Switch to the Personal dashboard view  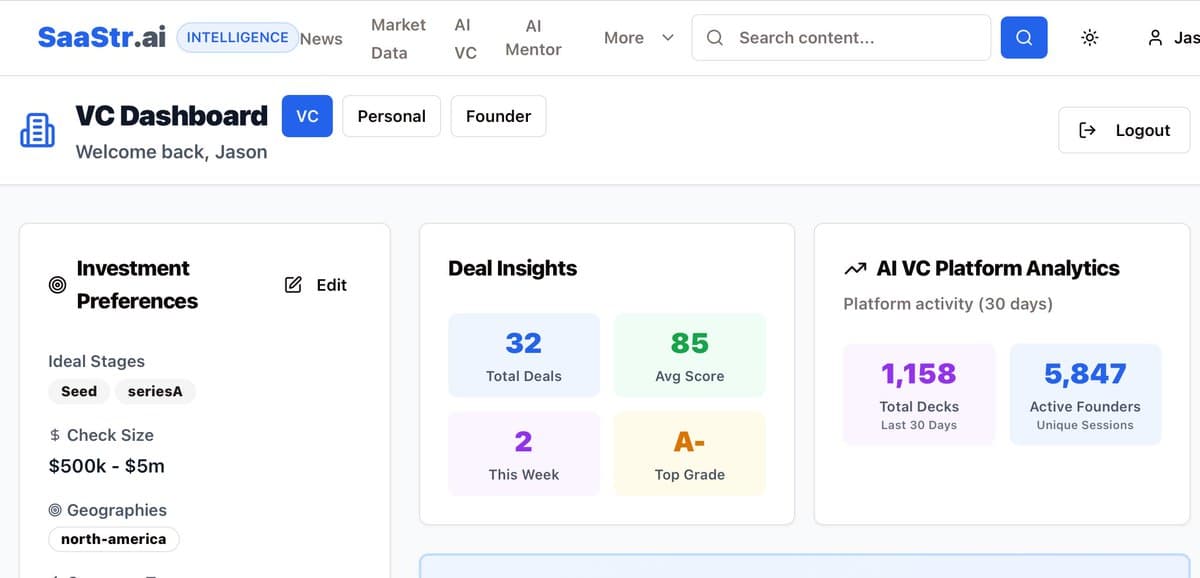click(391, 116)
